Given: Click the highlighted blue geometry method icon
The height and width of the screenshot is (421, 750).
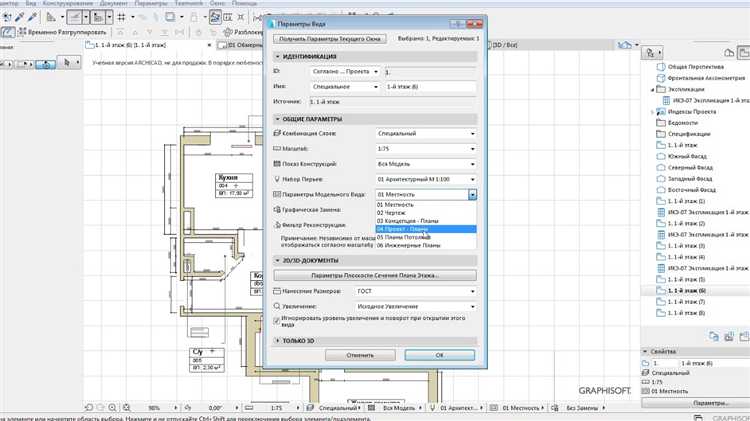Looking at the screenshot, I should (45, 64).
